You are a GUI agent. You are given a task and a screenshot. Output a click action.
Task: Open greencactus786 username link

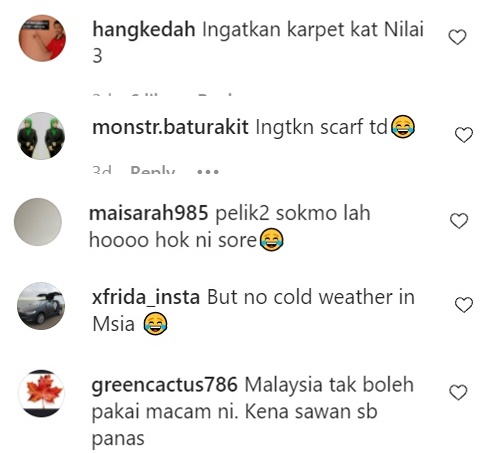click(x=165, y=385)
